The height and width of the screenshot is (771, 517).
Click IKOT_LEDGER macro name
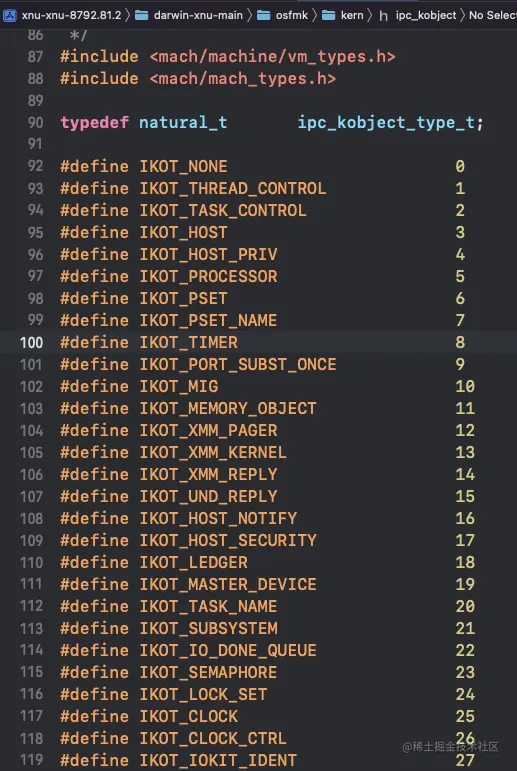[x=193, y=563]
